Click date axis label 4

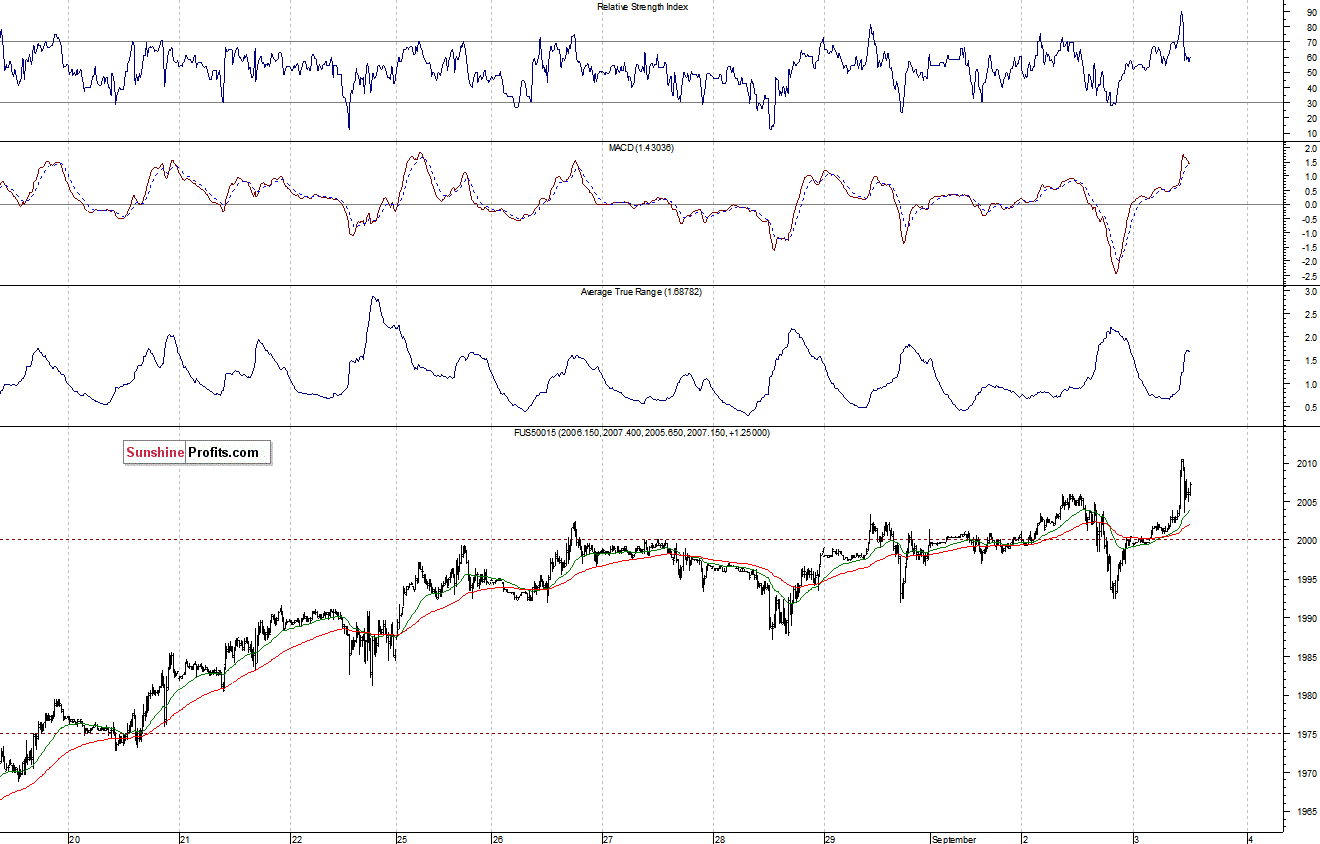1250,840
